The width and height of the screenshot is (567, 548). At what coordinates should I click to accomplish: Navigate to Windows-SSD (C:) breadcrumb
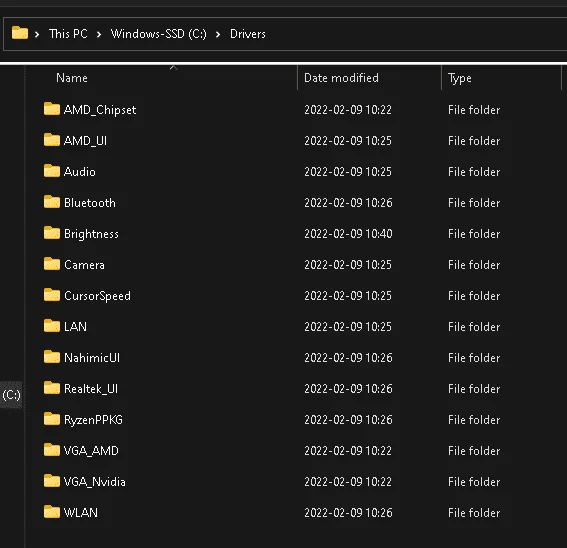coord(159,34)
